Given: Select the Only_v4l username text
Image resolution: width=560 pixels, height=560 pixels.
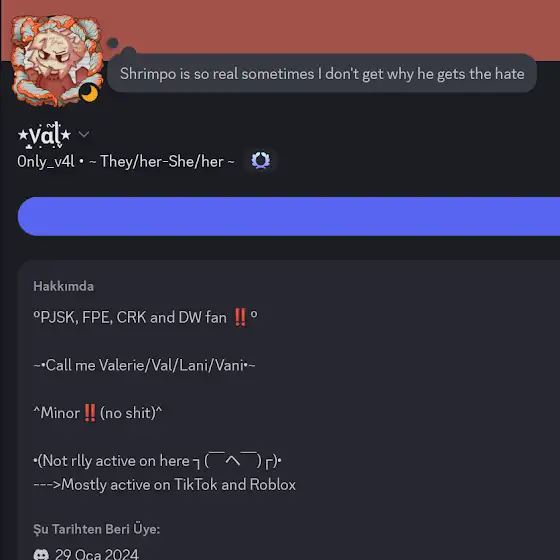Looking at the screenshot, I should 46,162.
